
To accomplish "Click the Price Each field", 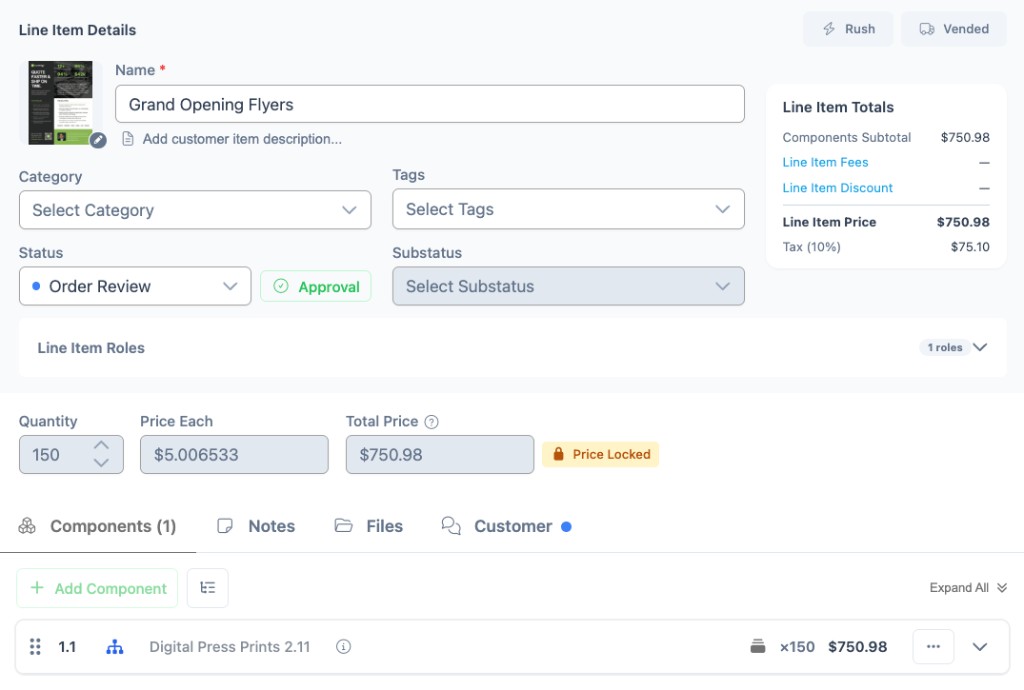I will tap(234, 454).
